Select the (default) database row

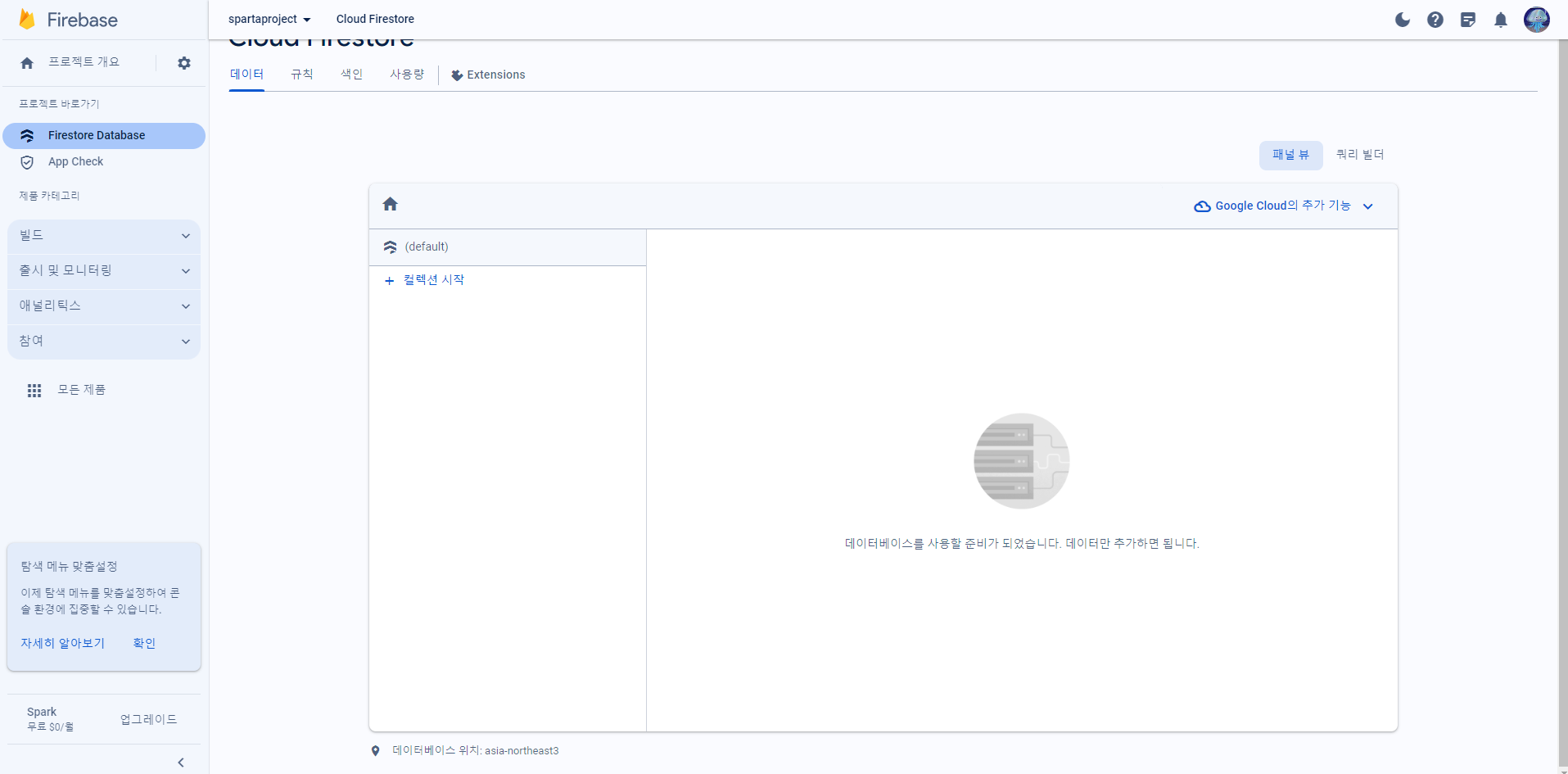click(508, 247)
